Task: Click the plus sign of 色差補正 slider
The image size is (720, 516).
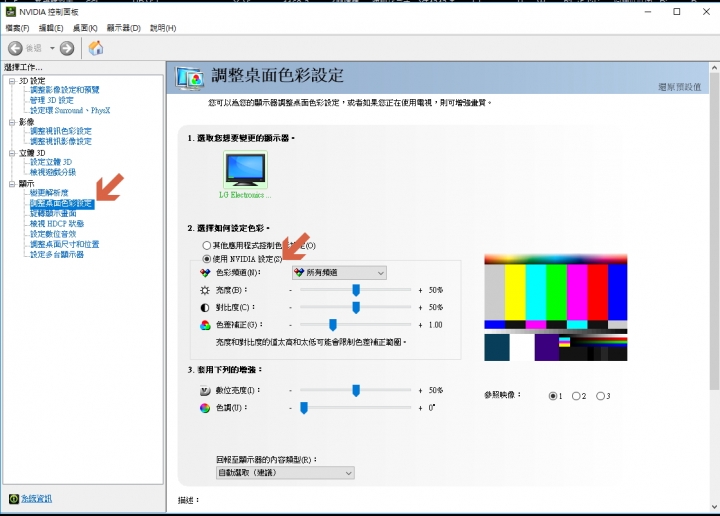Action: 420,325
